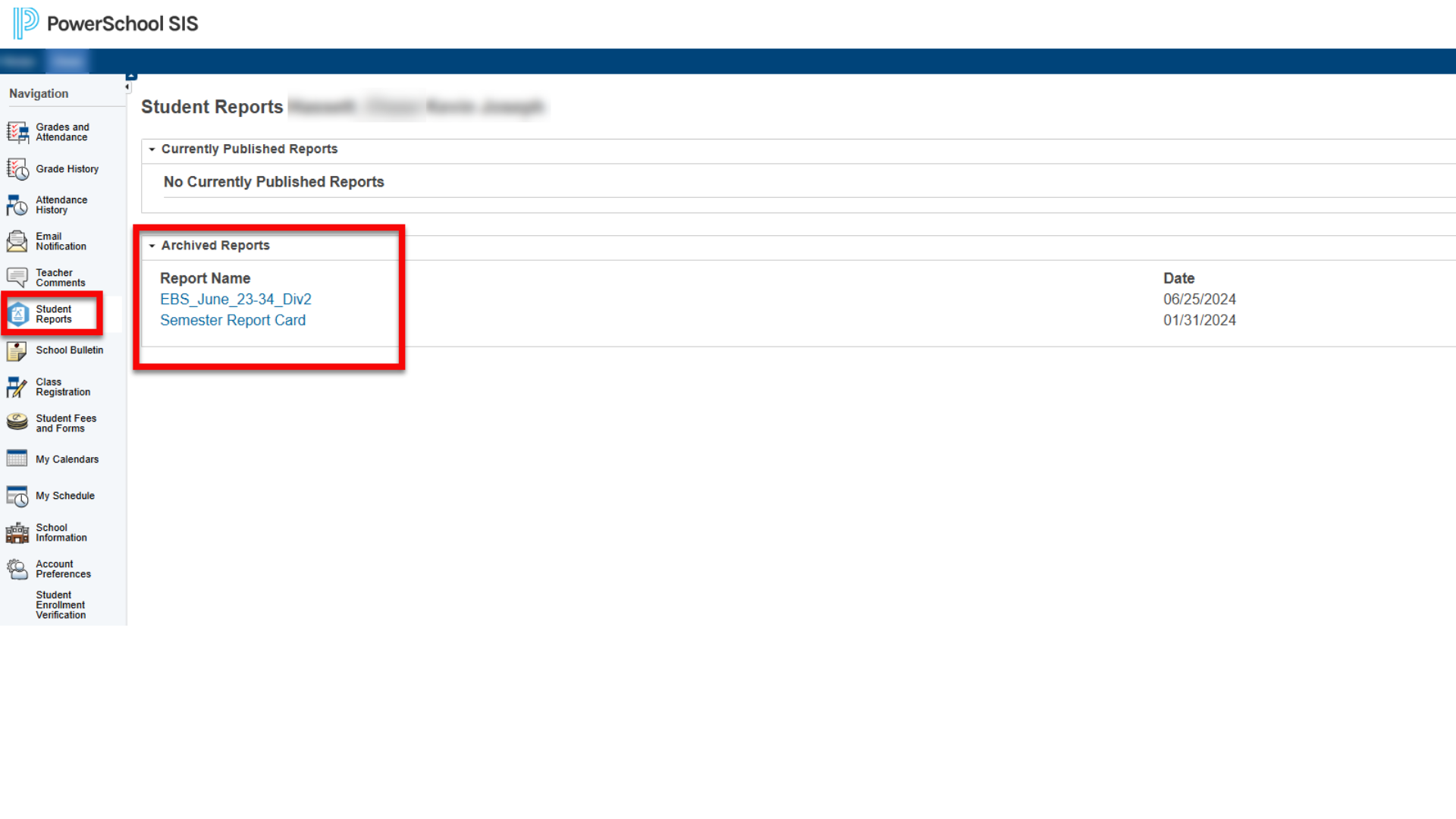Open the My Schedule icon
Screen dimensions: 1456x819
(x=17, y=496)
